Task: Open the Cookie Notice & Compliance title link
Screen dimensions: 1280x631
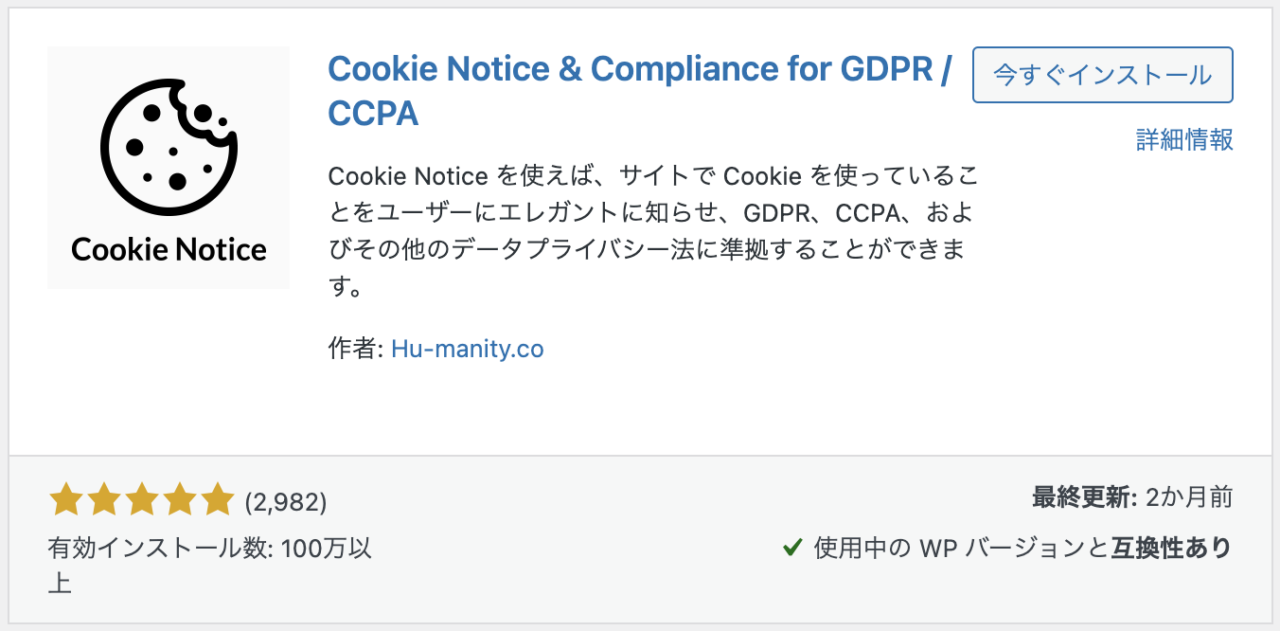Action: pyautogui.click(x=639, y=91)
